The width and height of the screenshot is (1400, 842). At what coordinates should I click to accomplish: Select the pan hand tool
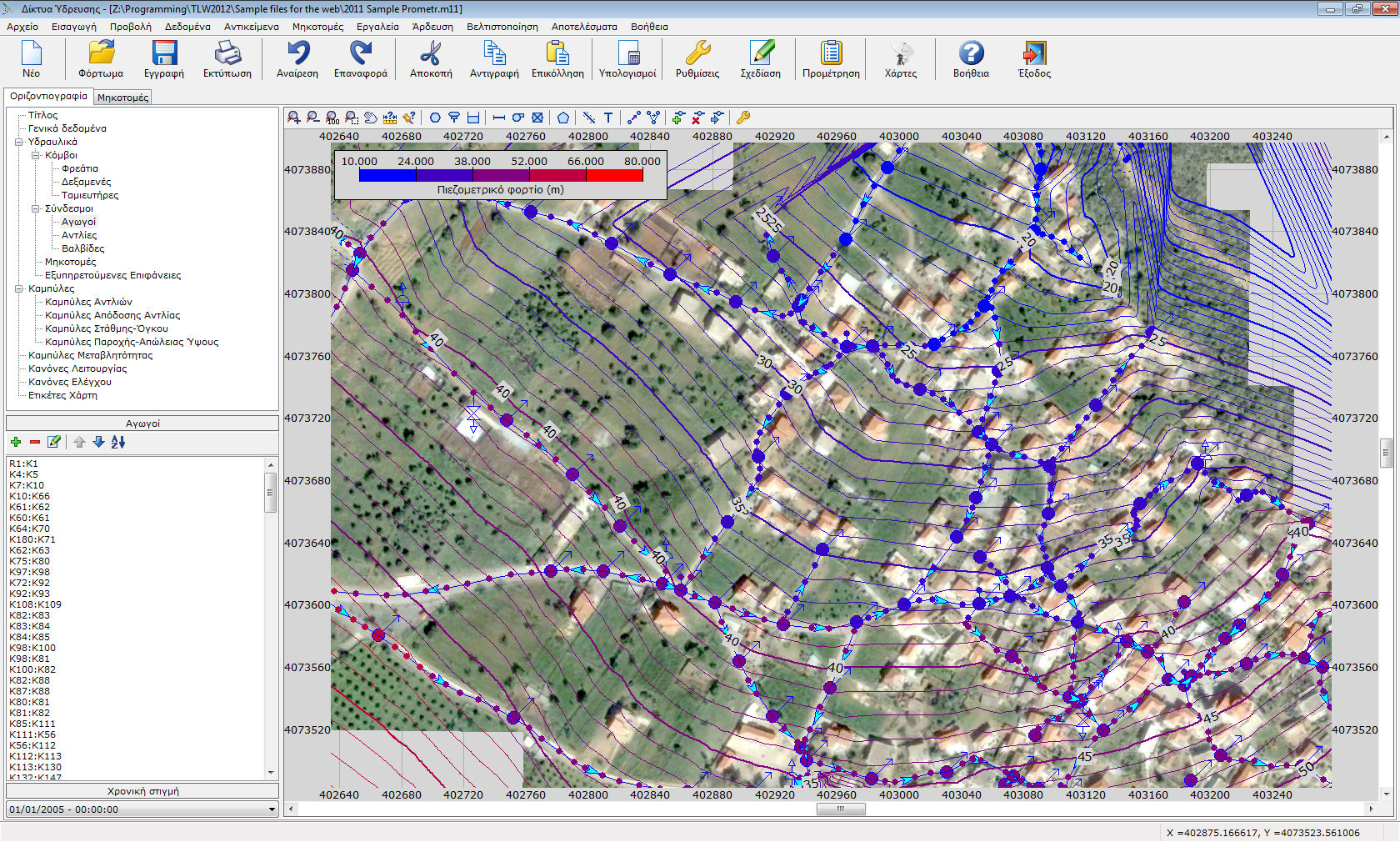[371, 118]
